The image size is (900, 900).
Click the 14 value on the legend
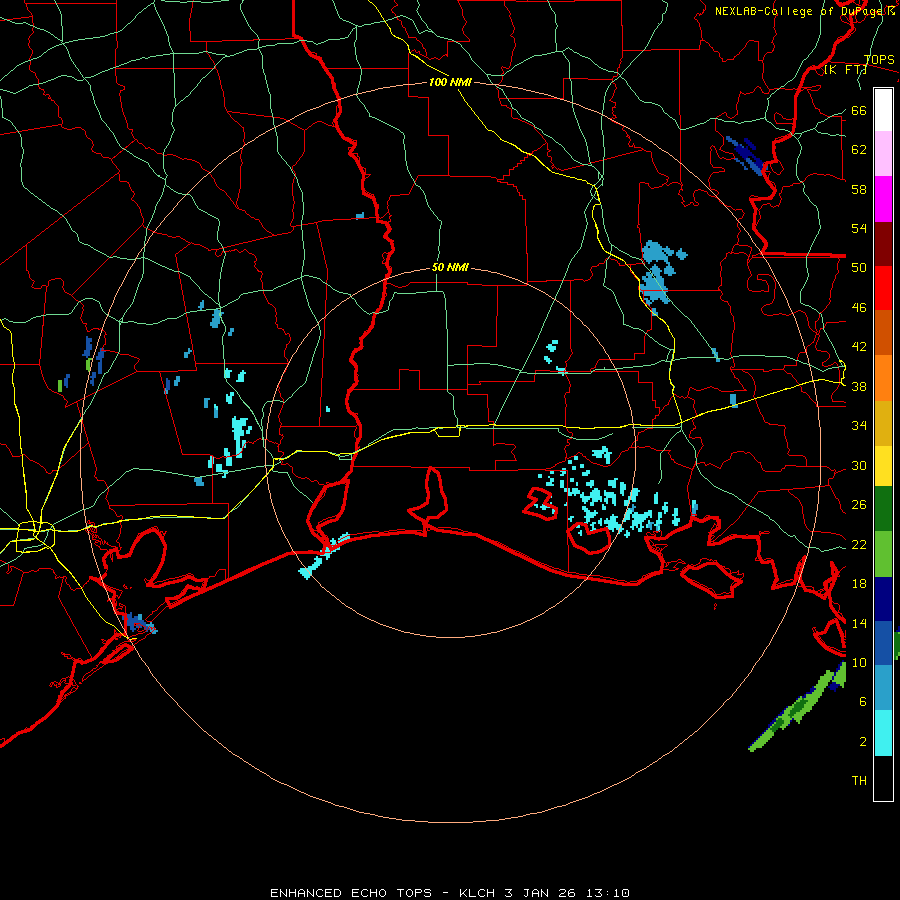(x=859, y=623)
